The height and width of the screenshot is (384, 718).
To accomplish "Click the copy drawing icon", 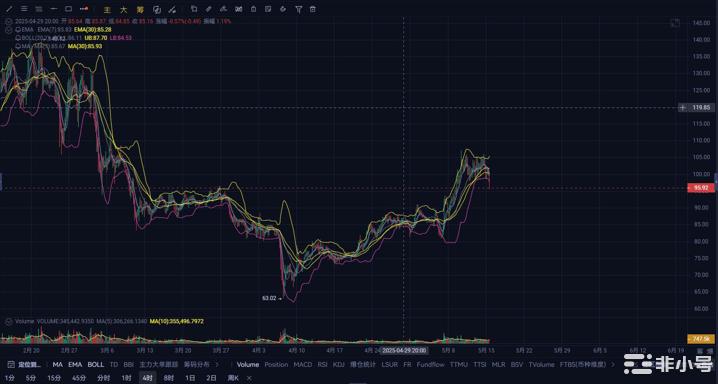I will [x=194, y=9].
